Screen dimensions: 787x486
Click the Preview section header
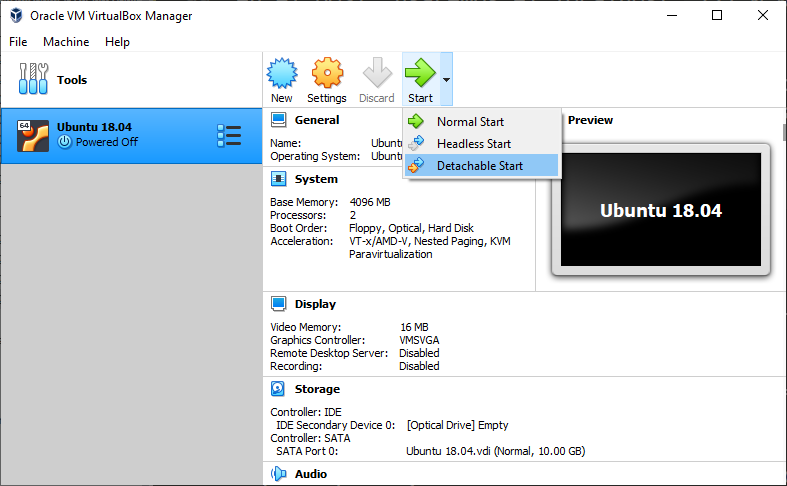point(590,120)
